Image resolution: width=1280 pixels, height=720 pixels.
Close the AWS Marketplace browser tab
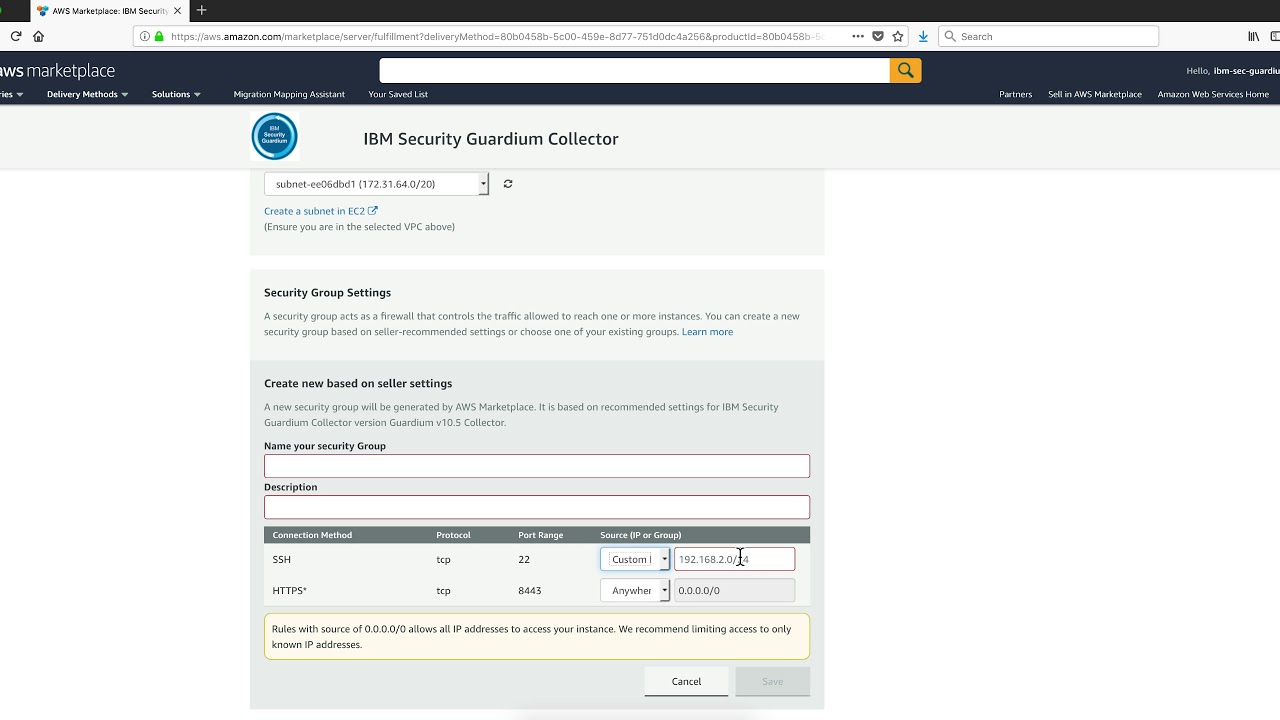pos(177,11)
